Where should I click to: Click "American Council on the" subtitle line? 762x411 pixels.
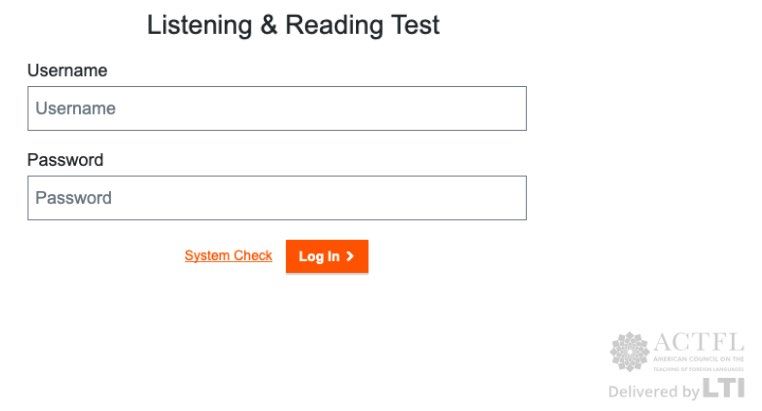click(698, 359)
